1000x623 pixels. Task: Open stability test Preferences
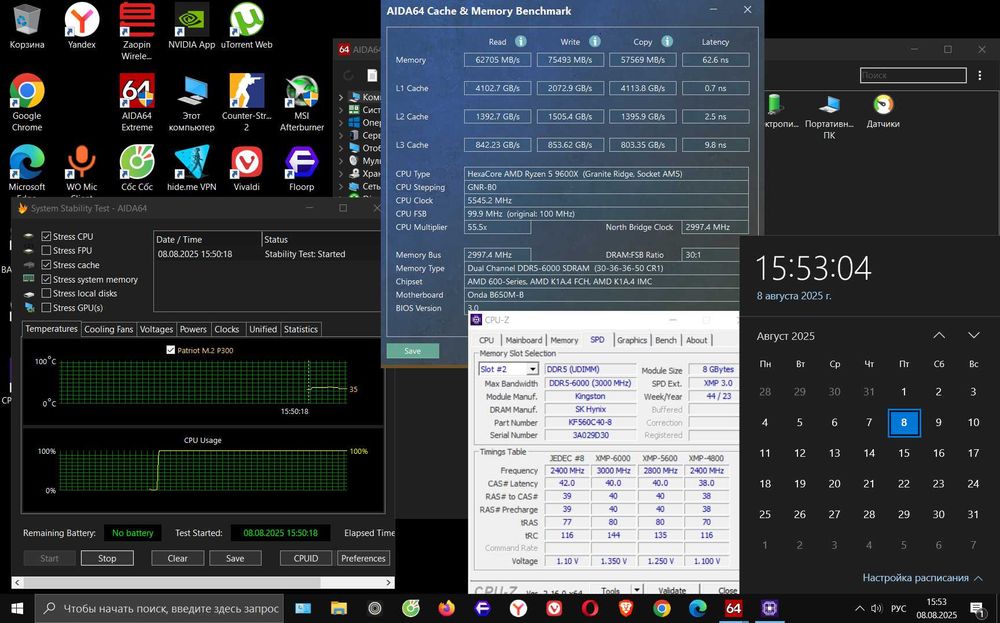363,558
